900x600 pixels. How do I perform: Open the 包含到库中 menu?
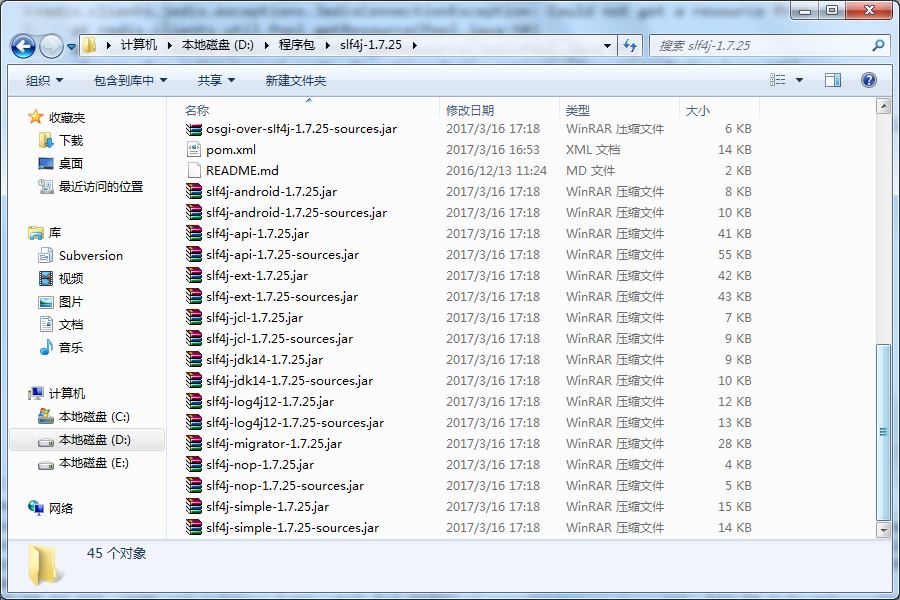coord(130,81)
